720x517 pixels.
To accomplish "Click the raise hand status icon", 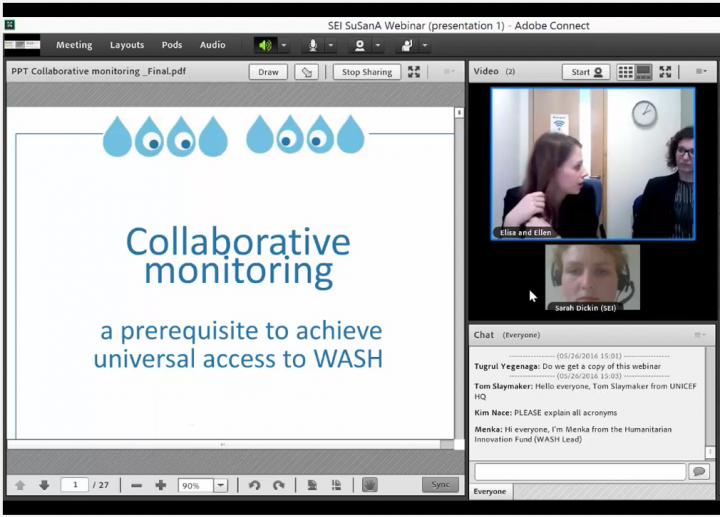I will (406, 45).
